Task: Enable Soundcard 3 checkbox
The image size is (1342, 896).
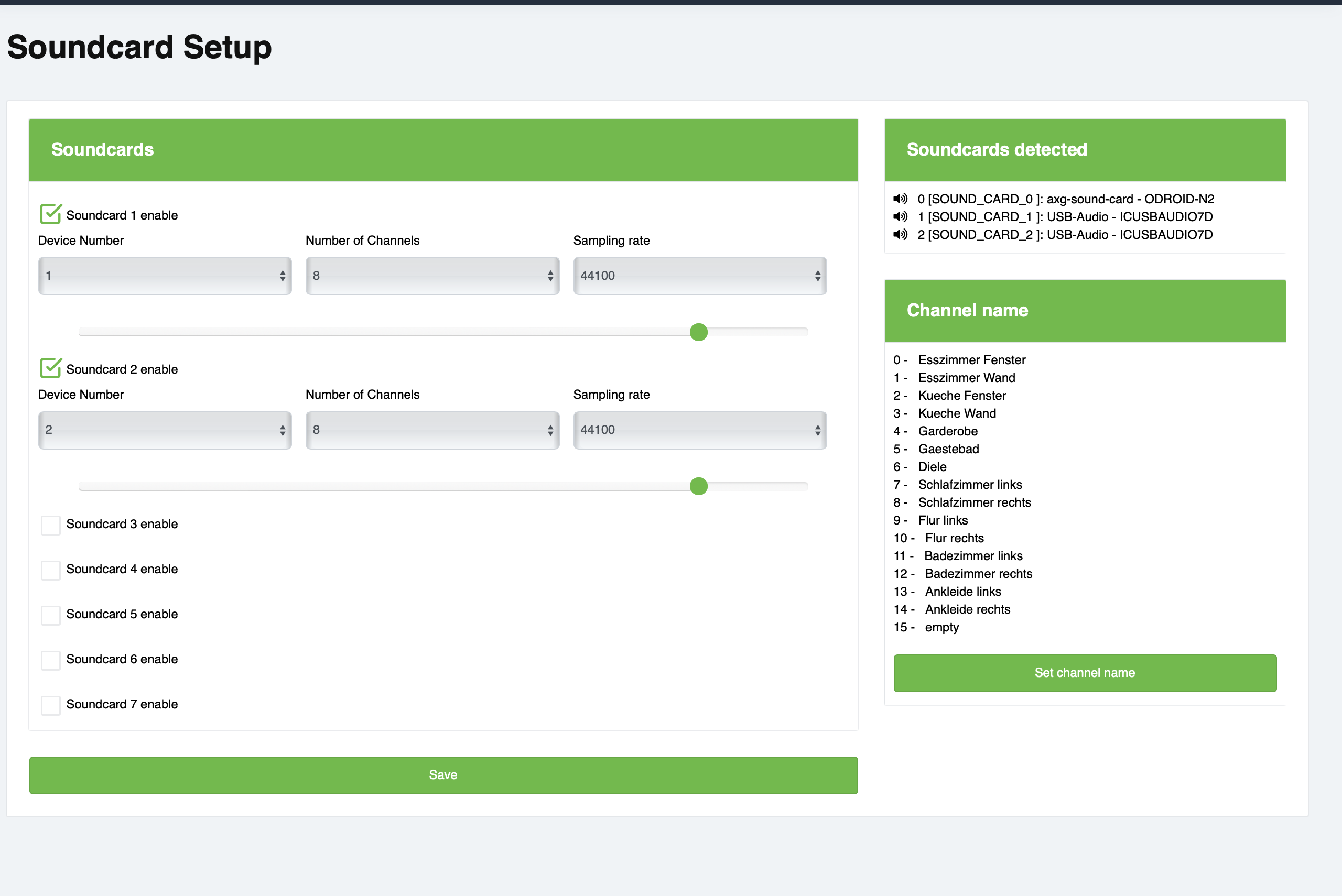Action: pos(51,525)
